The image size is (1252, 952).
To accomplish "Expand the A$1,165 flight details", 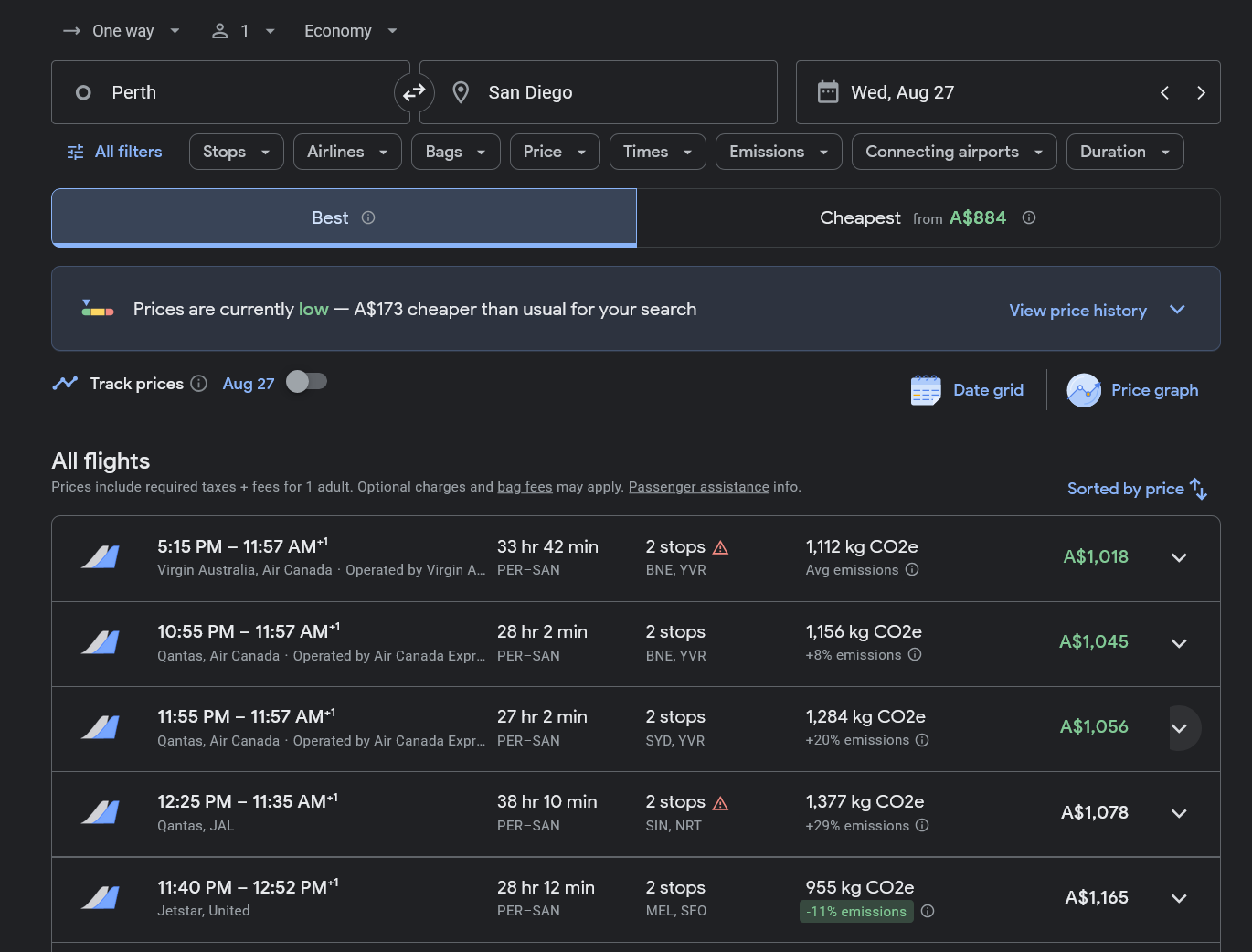I will pyautogui.click(x=1179, y=898).
